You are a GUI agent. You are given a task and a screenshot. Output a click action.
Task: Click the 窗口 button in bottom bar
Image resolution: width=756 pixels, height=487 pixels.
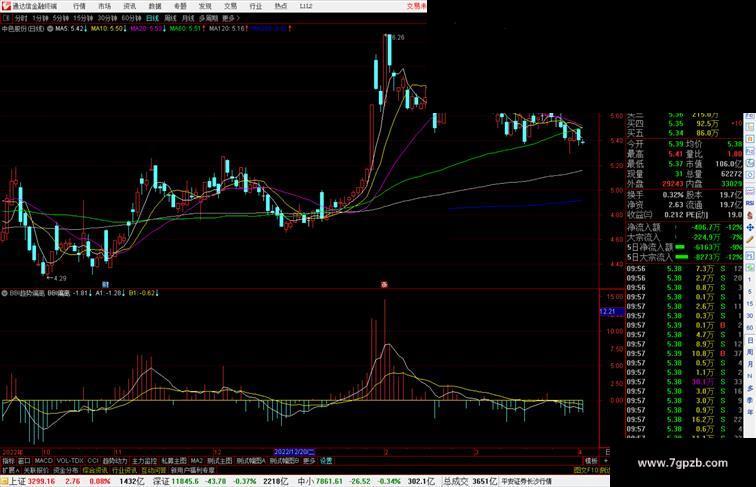pos(24,461)
